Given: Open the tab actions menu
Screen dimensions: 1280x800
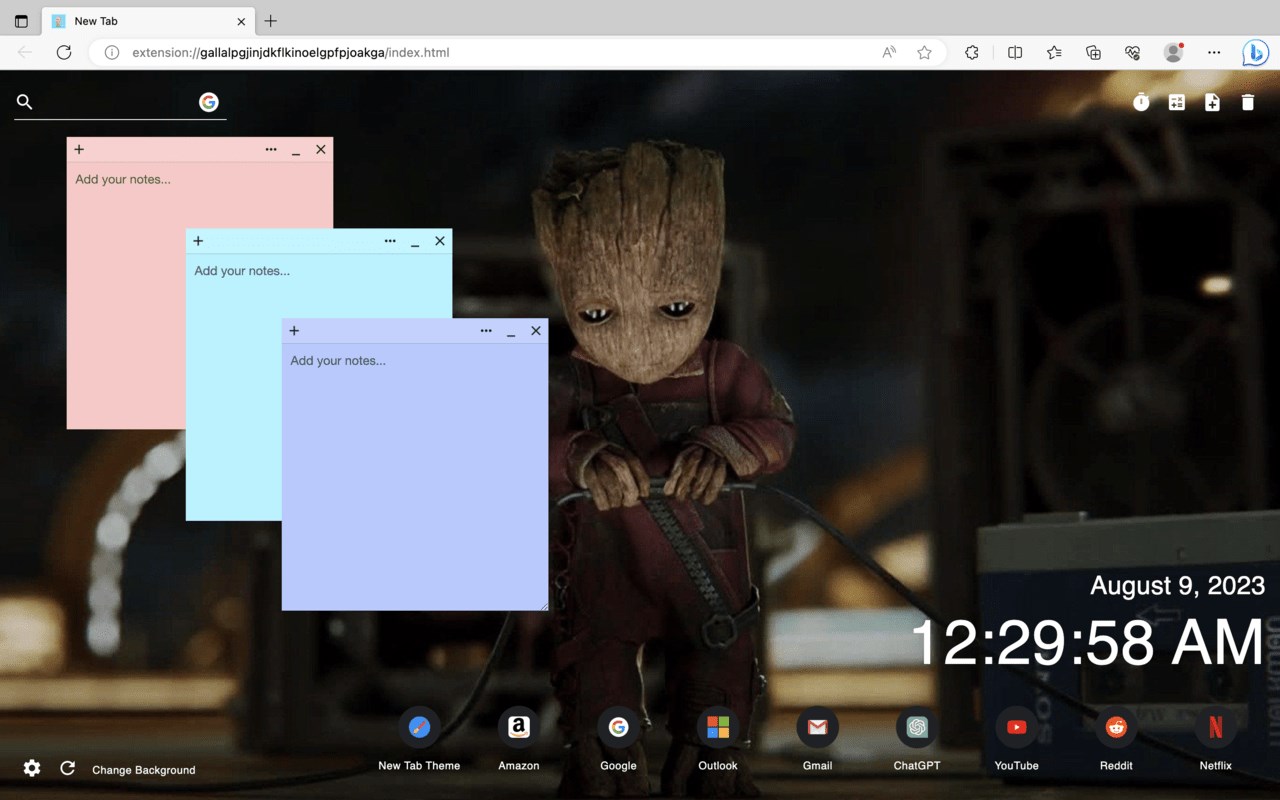Looking at the screenshot, I should (21, 21).
